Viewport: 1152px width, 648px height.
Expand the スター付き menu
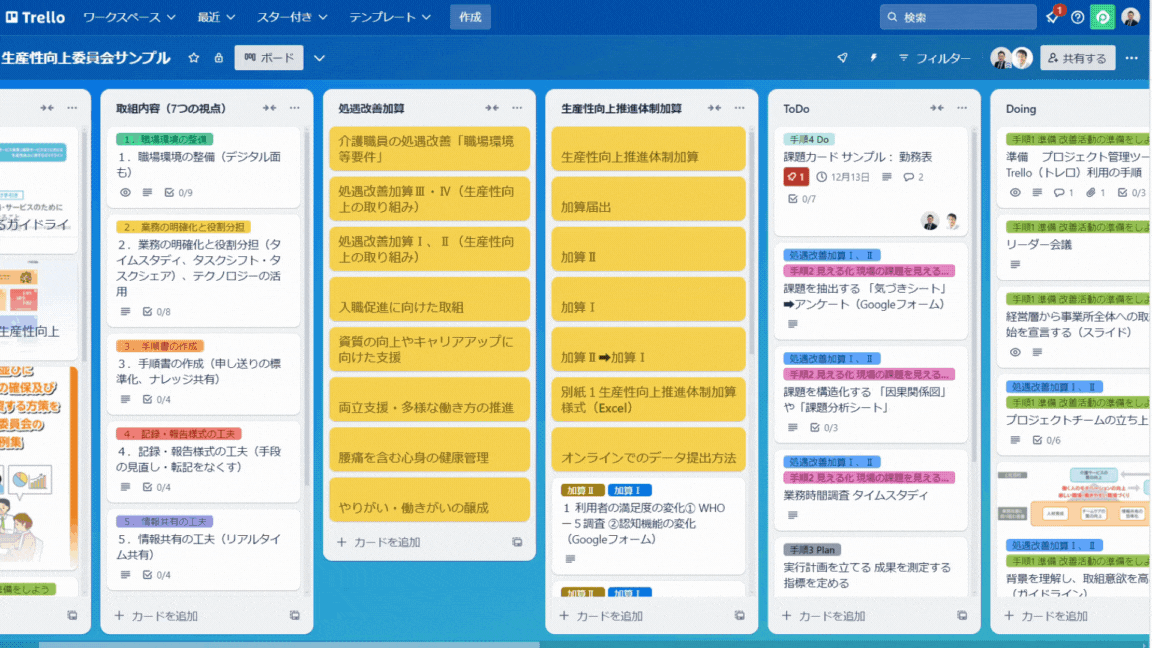(x=292, y=17)
